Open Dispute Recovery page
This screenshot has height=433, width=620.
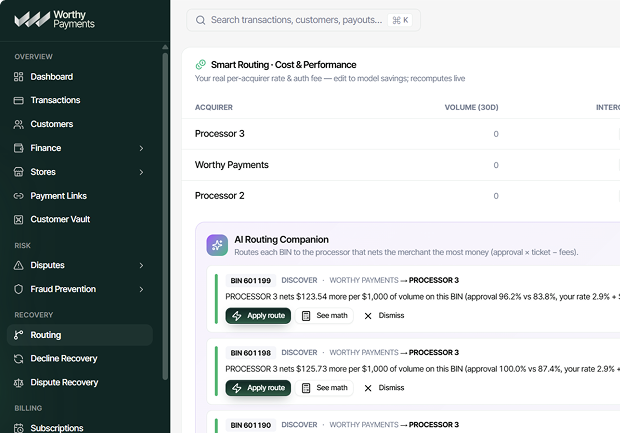[x=79, y=383]
